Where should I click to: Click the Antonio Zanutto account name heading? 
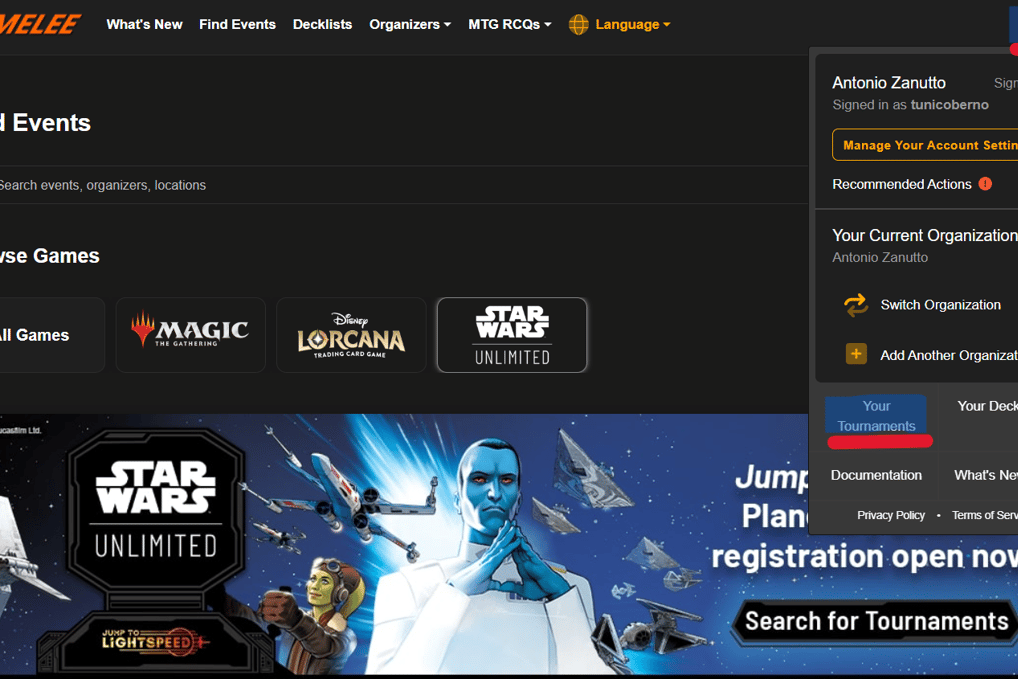tap(889, 82)
